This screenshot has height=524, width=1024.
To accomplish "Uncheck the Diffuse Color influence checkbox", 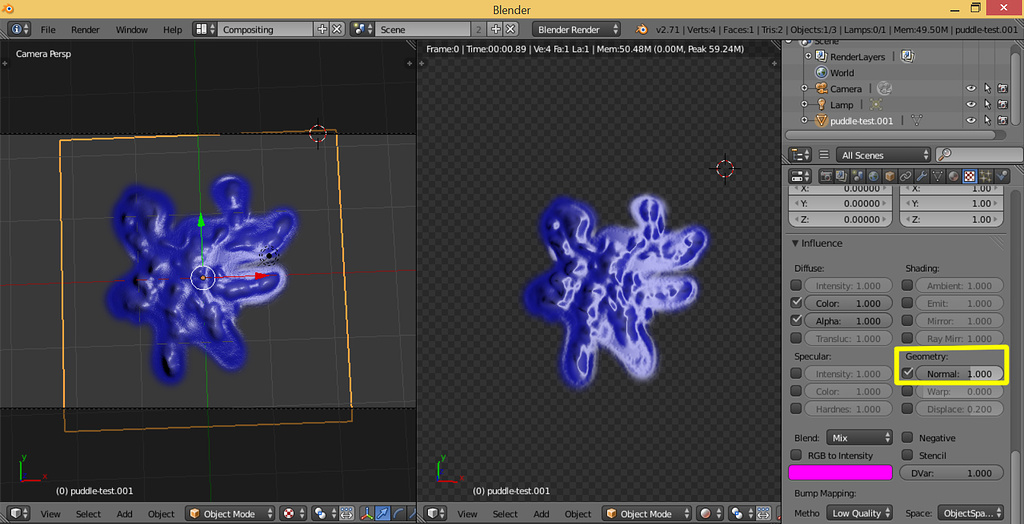I will coord(796,303).
